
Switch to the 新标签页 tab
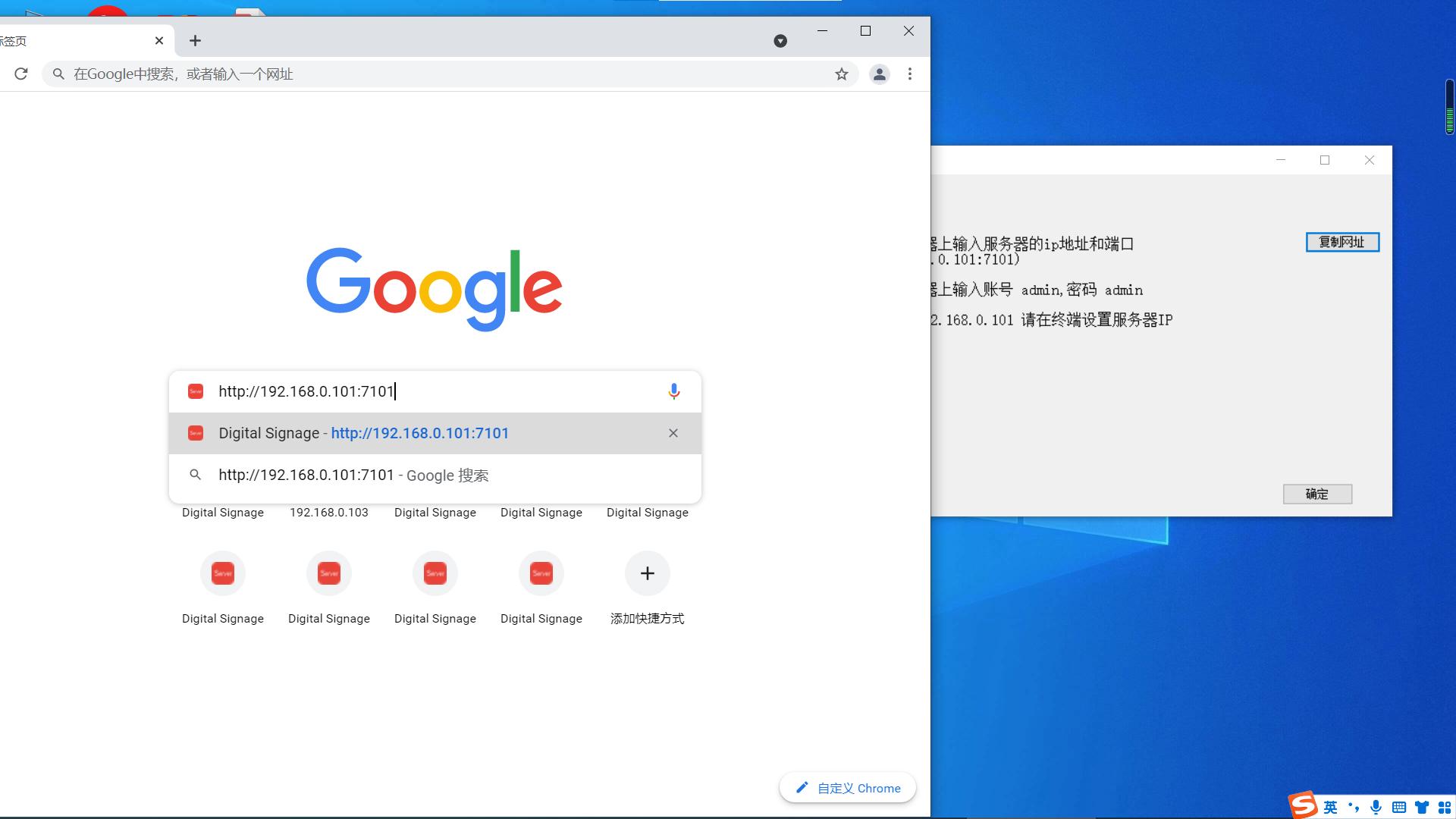(76, 40)
